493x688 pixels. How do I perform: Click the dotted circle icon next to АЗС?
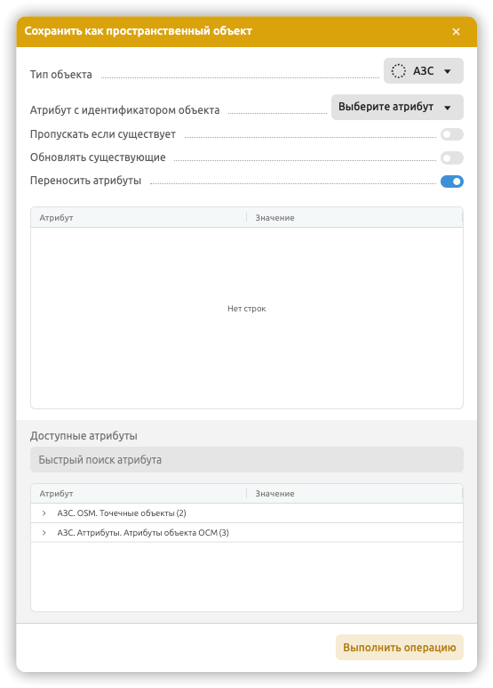(398, 71)
